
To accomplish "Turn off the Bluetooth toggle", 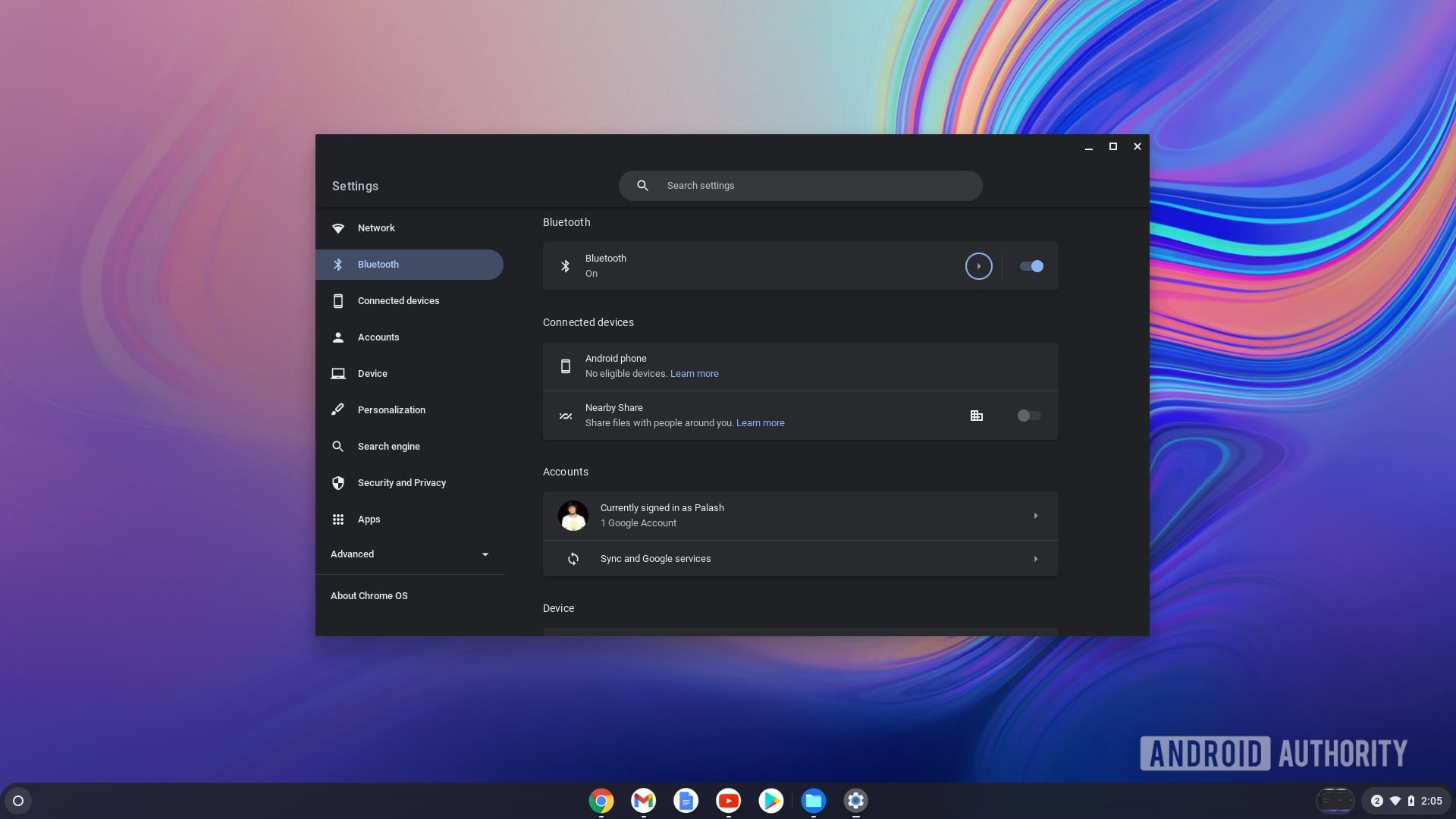I will 1031,266.
